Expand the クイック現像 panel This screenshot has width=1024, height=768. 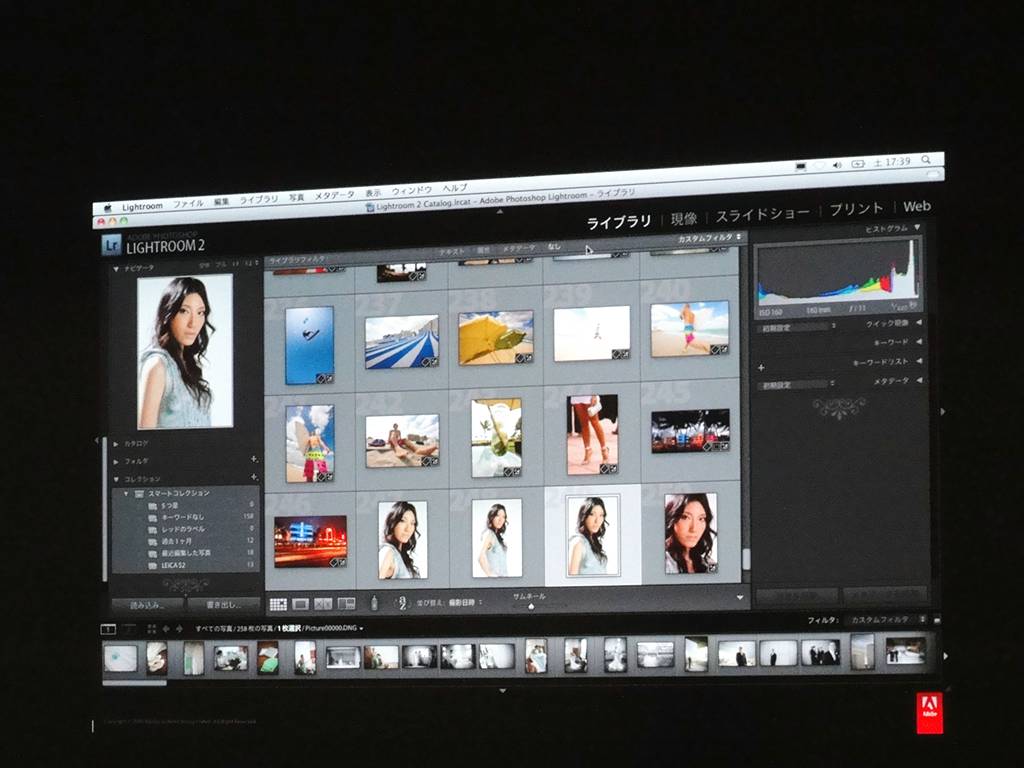coord(919,323)
